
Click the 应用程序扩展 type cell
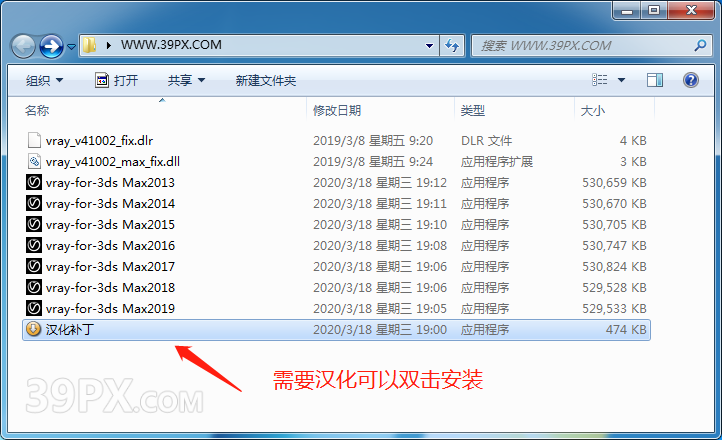[x=497, y=162]
